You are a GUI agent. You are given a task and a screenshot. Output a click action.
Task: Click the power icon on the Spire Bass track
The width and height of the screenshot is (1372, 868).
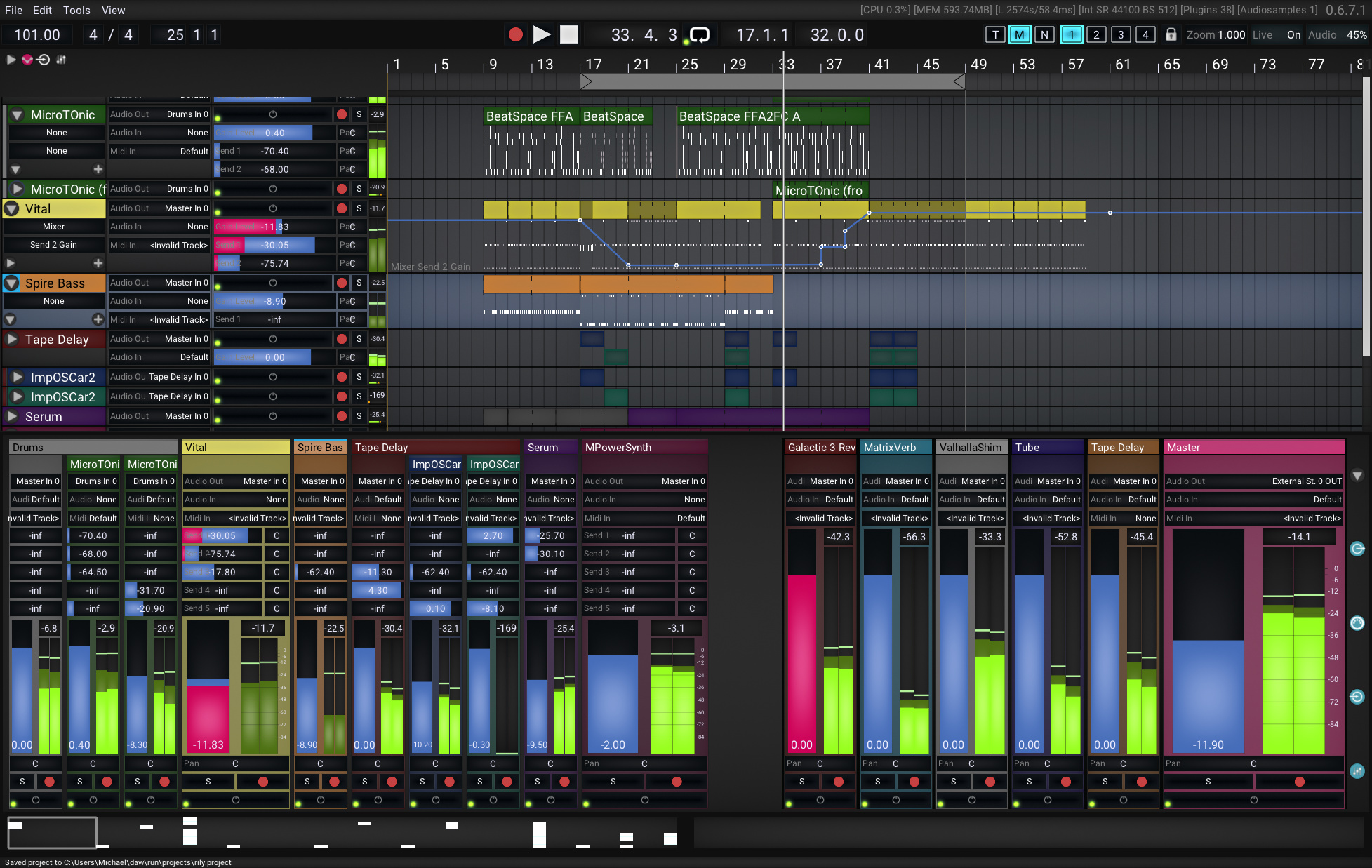pyautogui.click(x=272, y=283)
